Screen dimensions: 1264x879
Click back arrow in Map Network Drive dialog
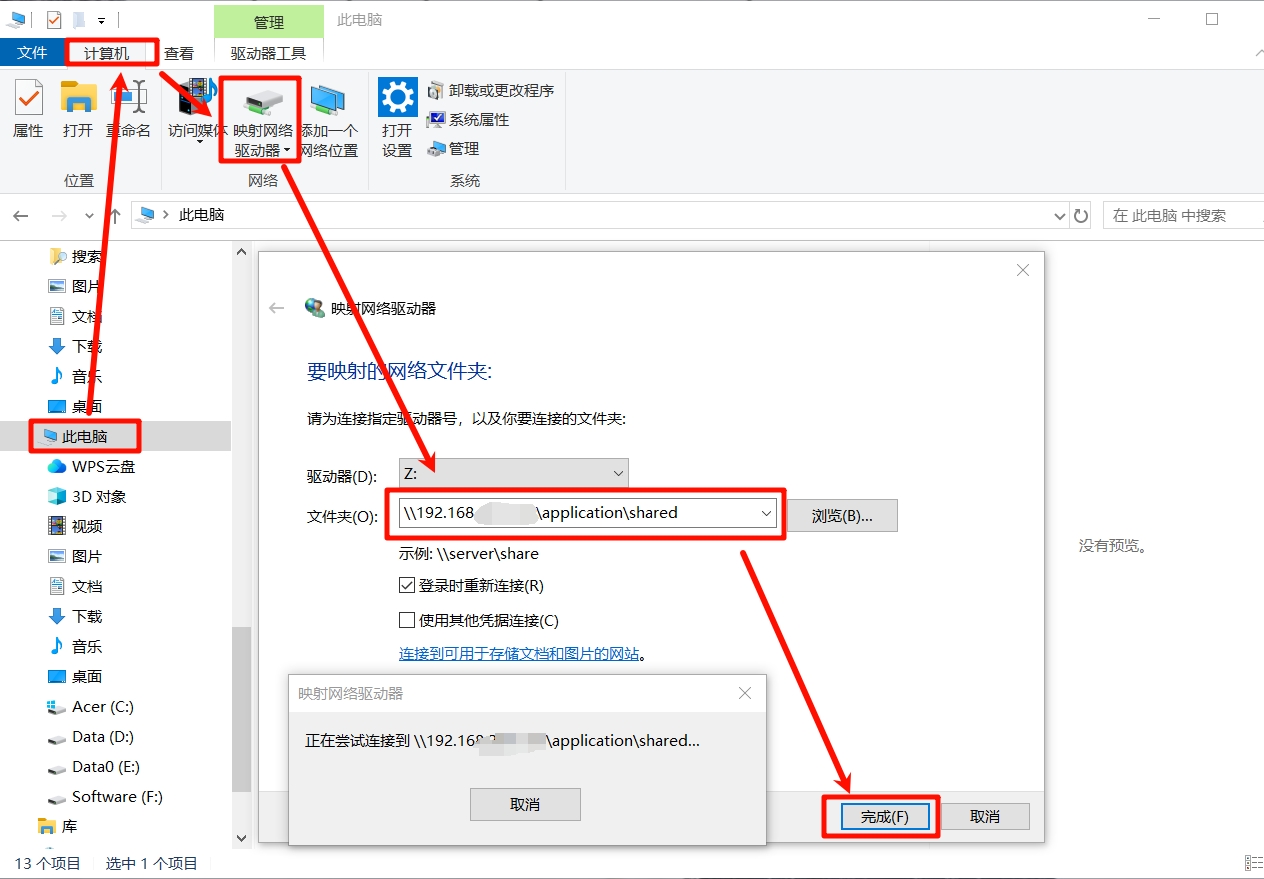click(x=277, y=308)
